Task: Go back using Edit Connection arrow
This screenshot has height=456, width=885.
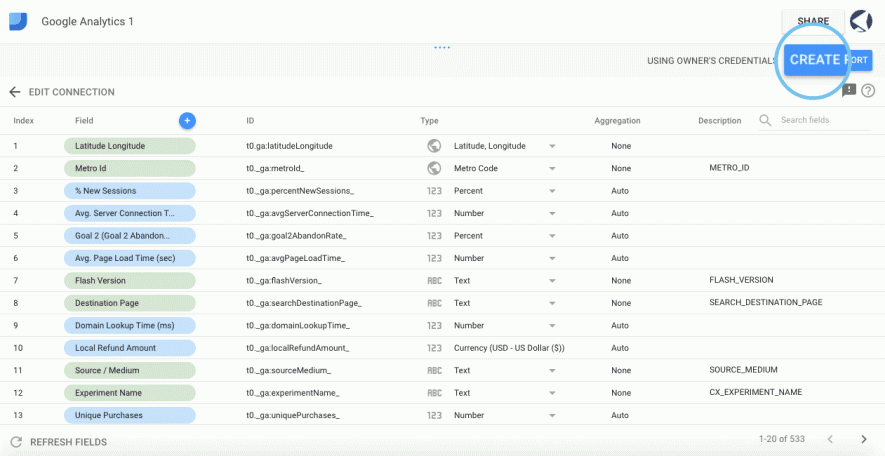Action: (15, 92)
